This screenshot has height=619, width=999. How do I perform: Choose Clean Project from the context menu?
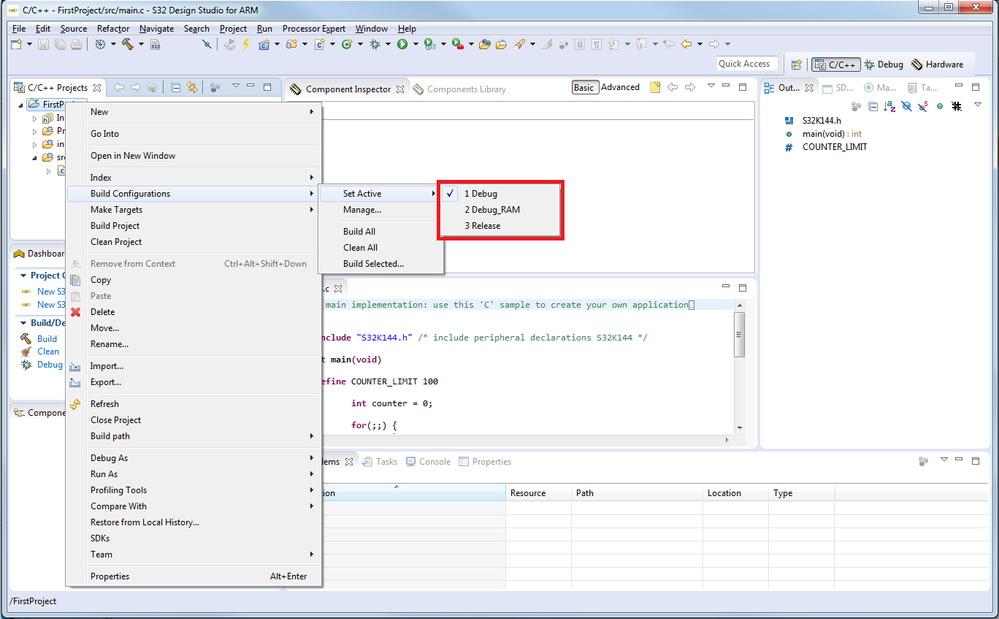click(116, 242)
